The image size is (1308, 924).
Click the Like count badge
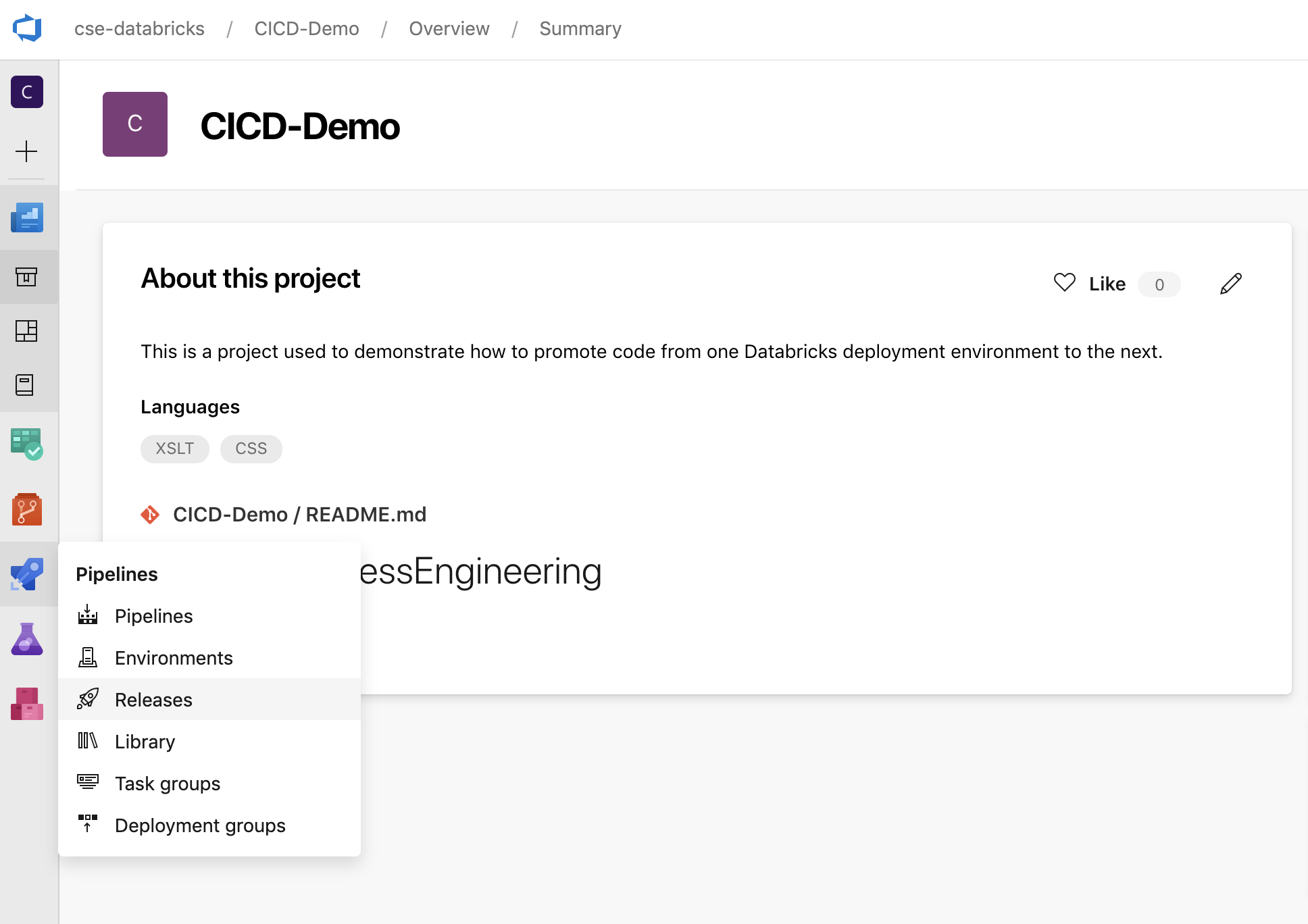(x=1159, y=284)
